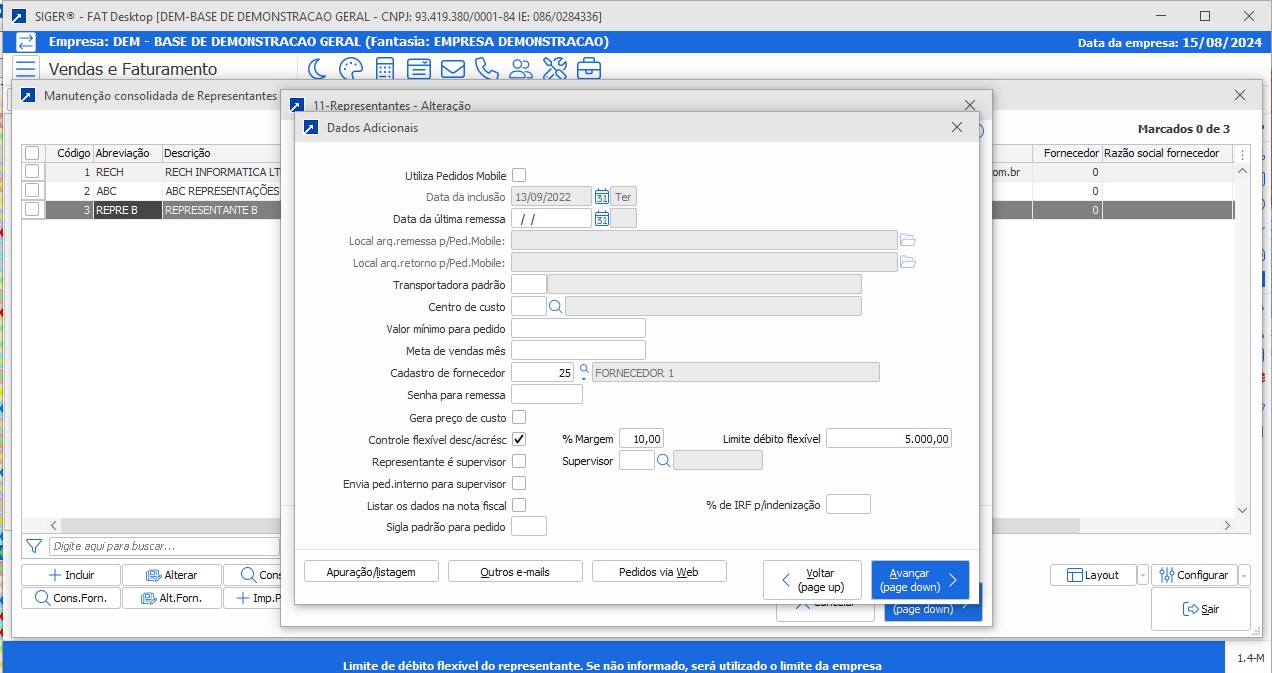Open the Configurar dropdown arrow
Screen dimensions: 1272x673
point(1244,575)
